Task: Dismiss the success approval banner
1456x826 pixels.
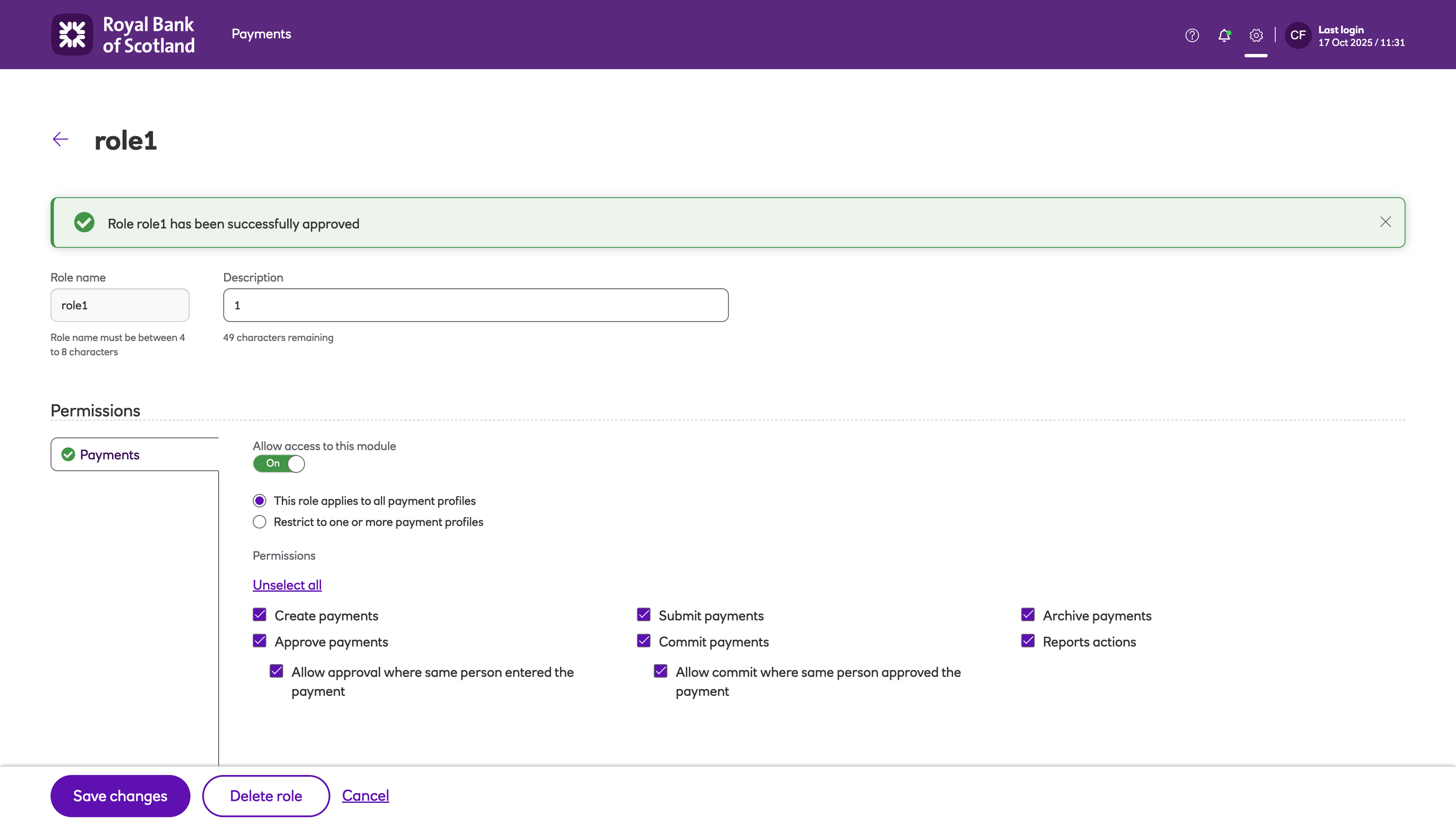Action: 1385,223
